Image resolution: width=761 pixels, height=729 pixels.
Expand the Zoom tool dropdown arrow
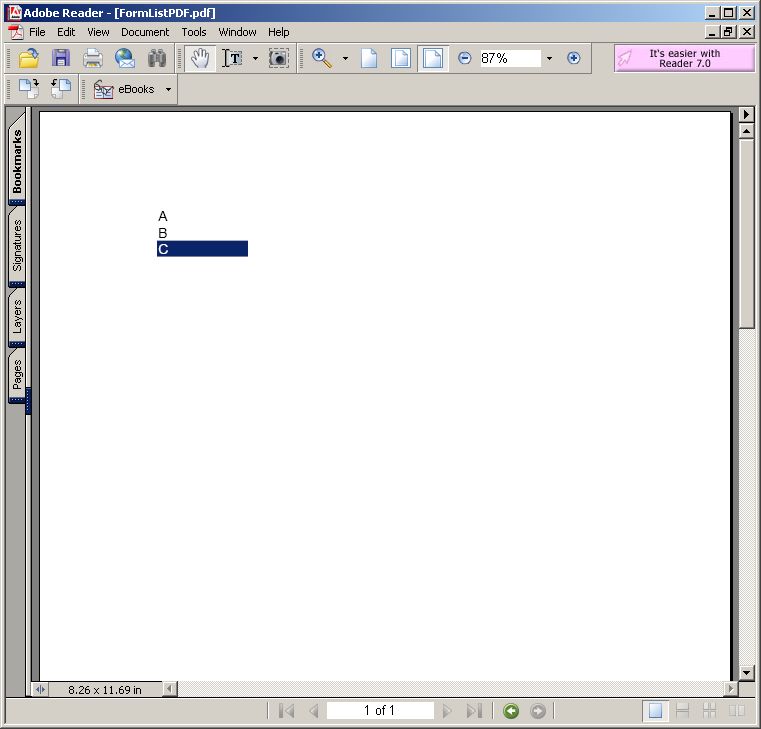345,58
